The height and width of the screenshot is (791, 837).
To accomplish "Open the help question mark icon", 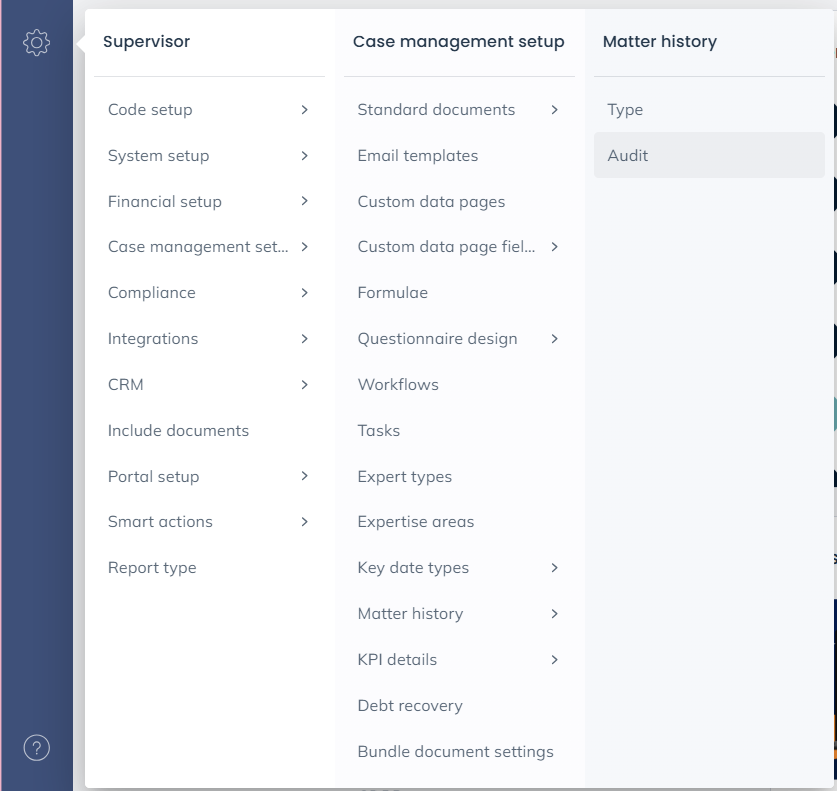I will tap(36, 747).
